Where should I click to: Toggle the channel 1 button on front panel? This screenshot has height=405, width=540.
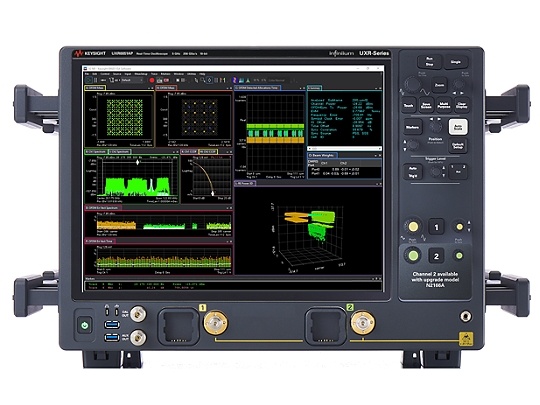point(436,227)
